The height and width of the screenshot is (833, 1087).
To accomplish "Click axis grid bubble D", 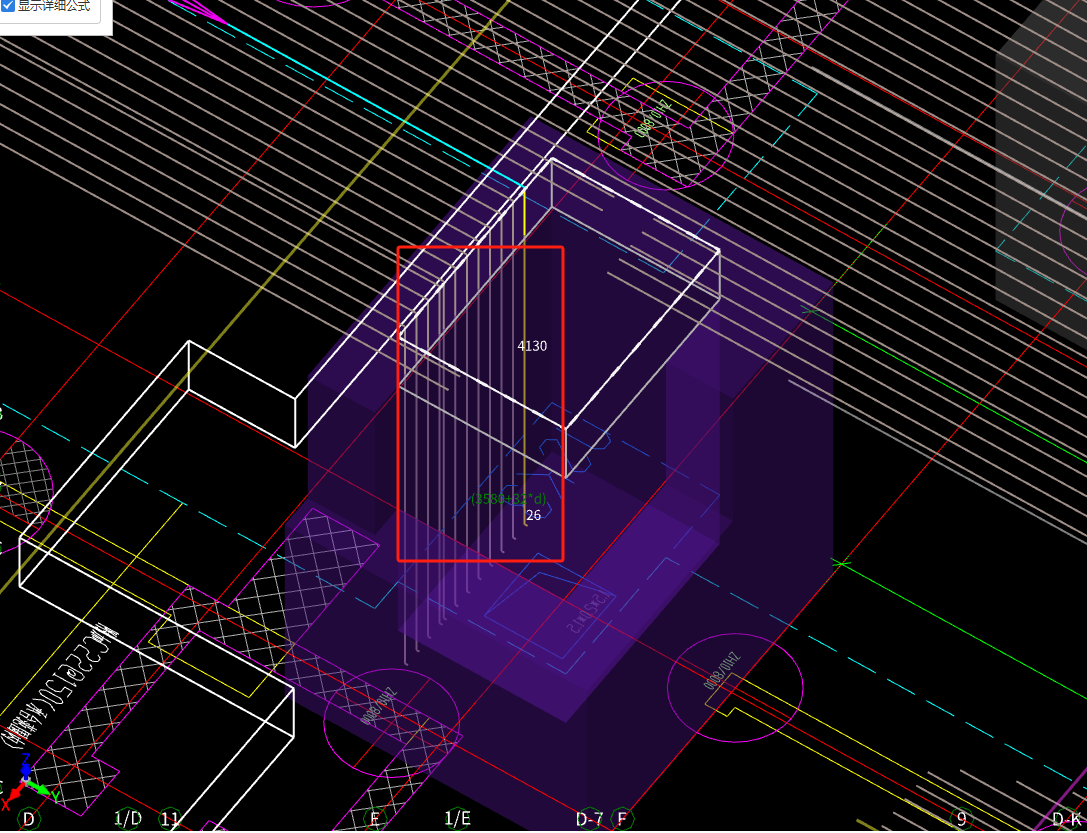I will tap(28, 819).
